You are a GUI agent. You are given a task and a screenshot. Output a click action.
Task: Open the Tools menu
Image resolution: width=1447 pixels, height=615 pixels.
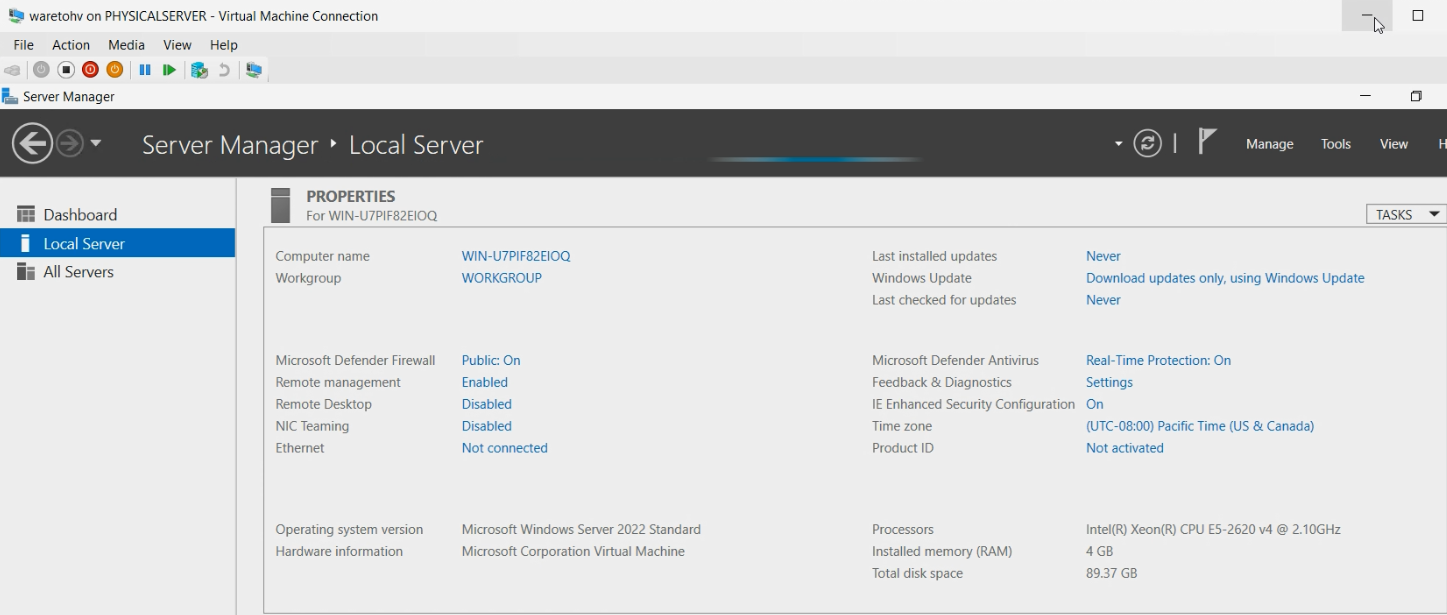tap(1336, 144)
